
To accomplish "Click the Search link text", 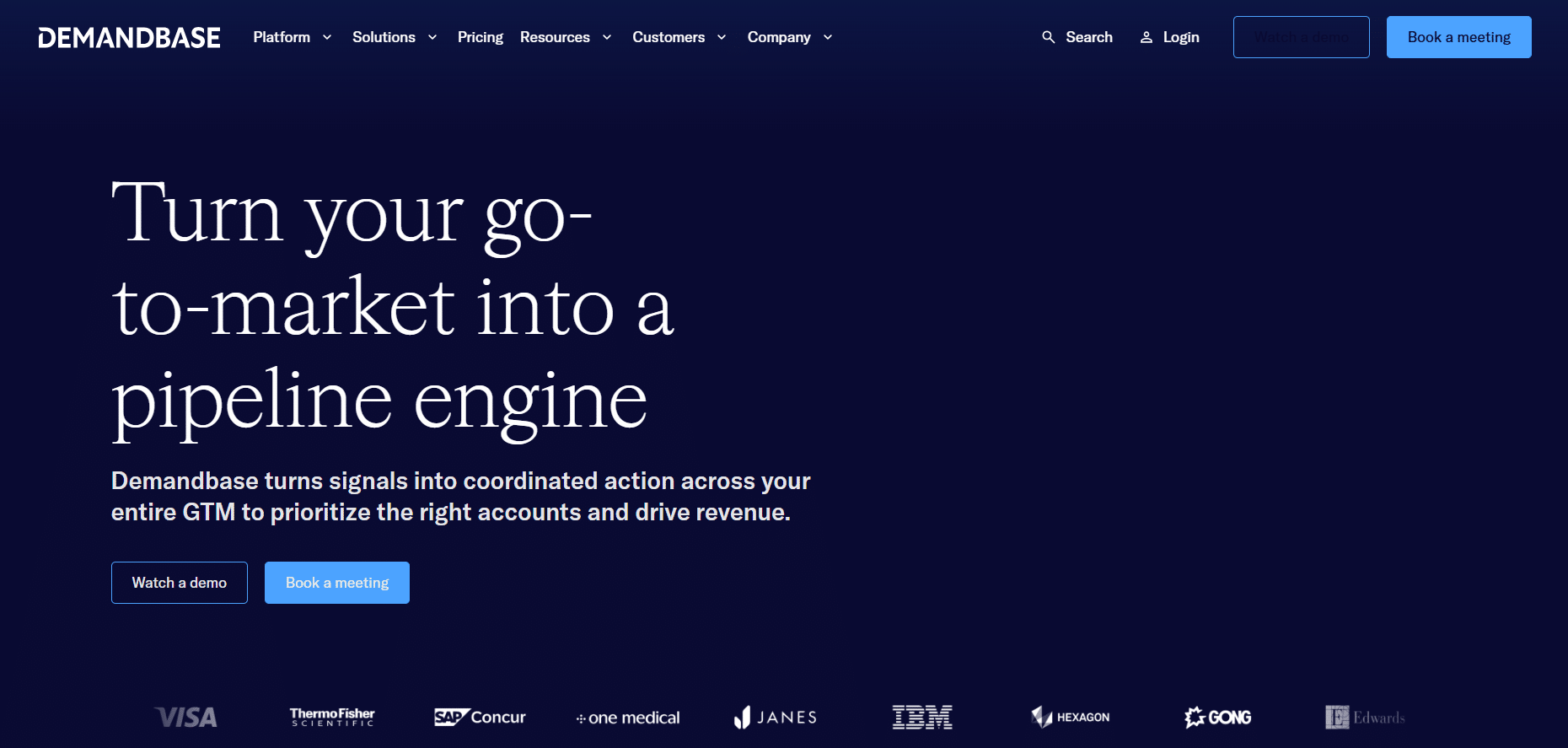I will (x=1089, y=37).
